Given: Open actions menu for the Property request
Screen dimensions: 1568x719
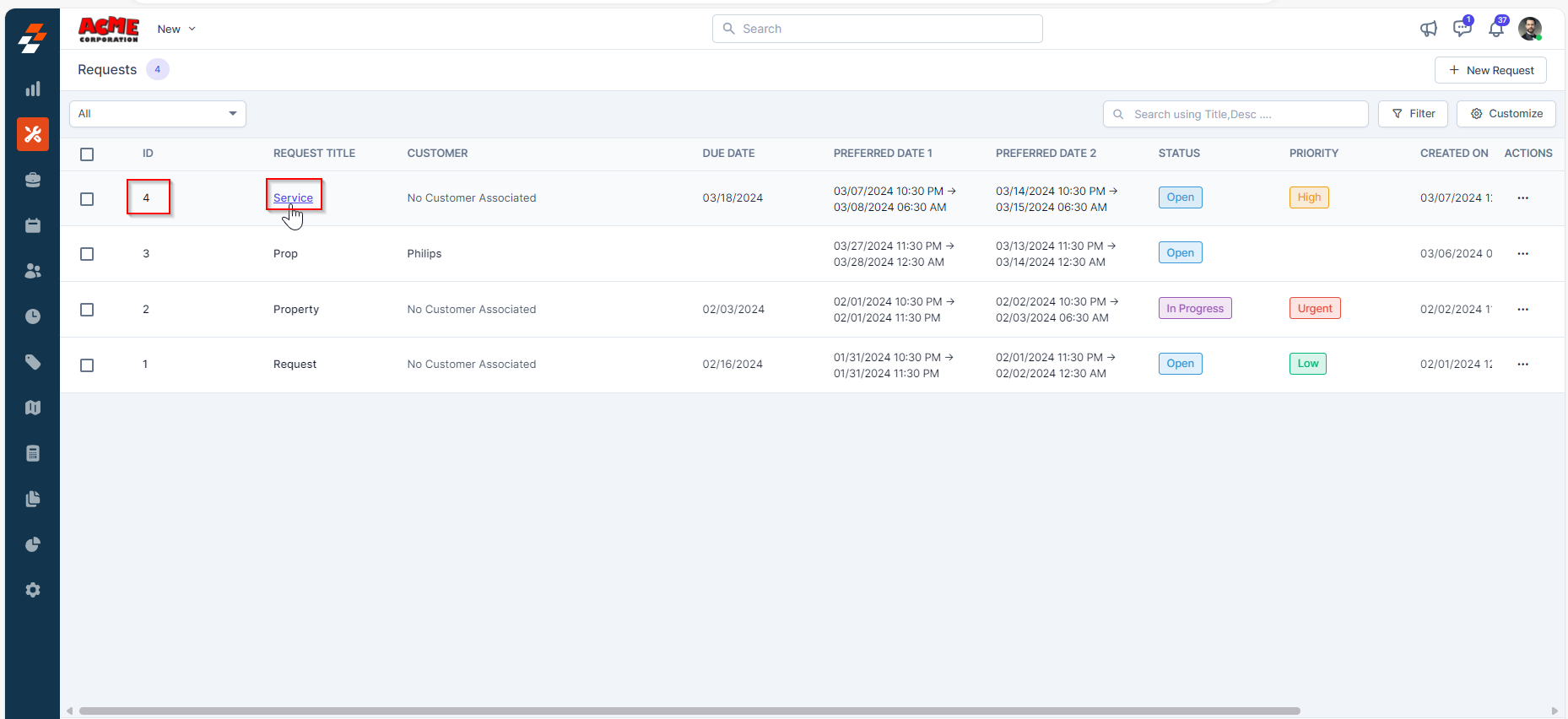Looking at the screenshot, I should click(x=1522, y=310).
